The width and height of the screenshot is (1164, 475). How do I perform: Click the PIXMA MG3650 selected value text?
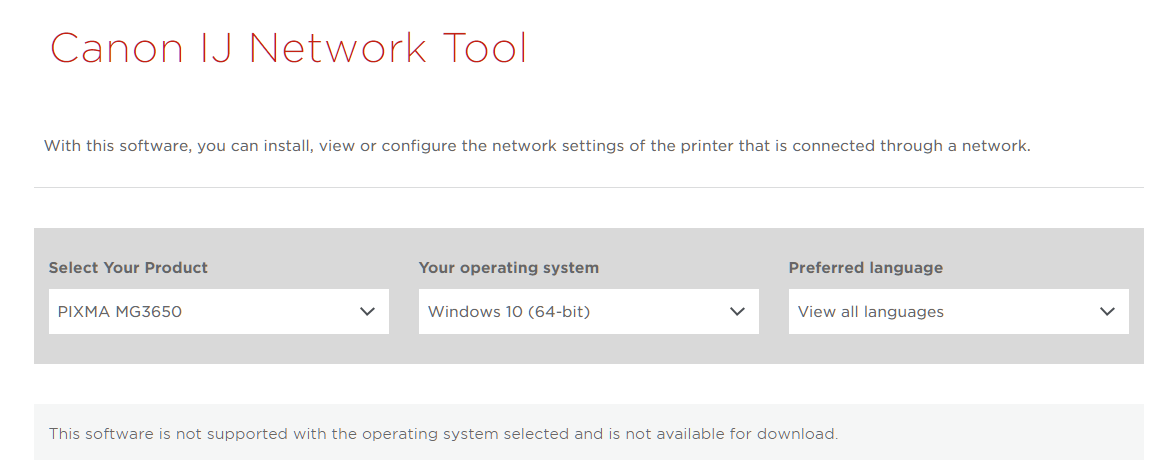tap(120, 312)
